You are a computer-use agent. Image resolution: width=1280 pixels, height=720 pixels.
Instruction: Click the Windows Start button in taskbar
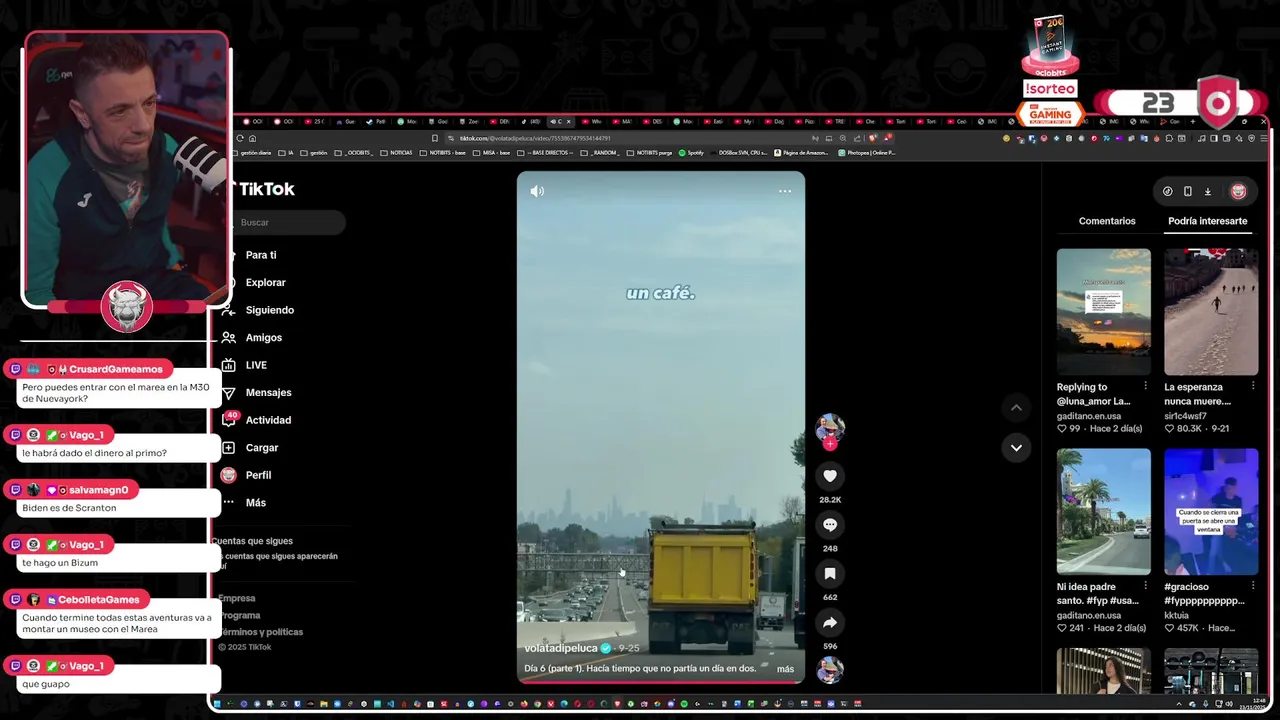(216, 704)
